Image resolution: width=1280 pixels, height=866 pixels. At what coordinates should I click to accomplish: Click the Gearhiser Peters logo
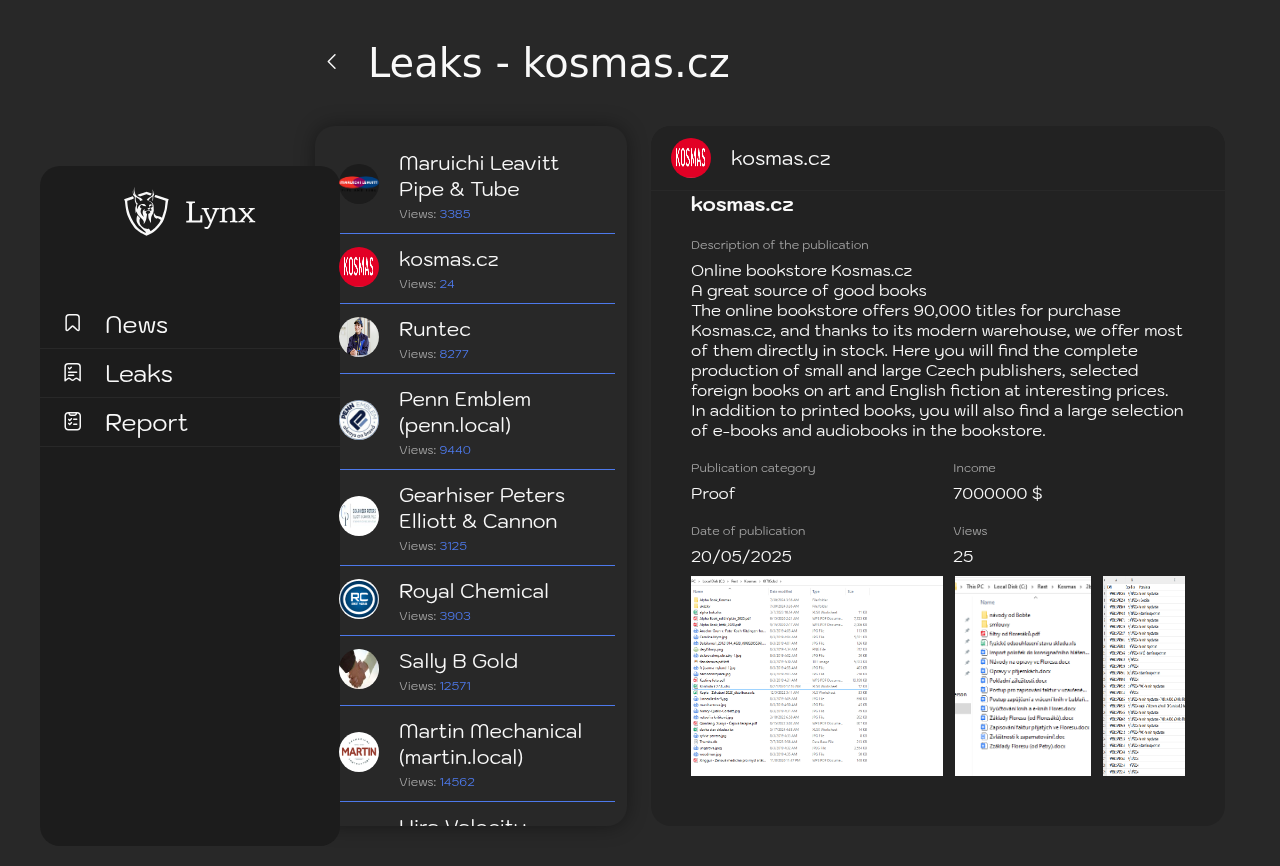[x=359, y=516]
